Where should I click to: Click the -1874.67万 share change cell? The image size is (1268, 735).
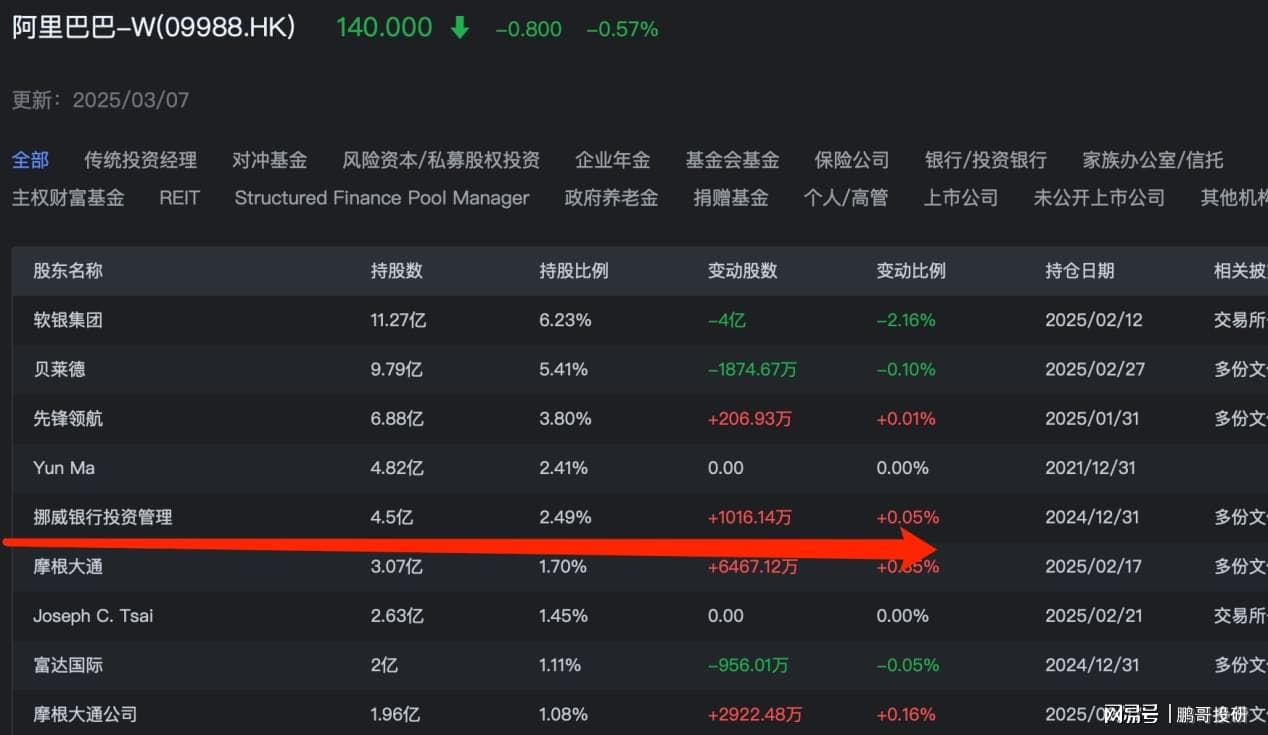(752, 369)
